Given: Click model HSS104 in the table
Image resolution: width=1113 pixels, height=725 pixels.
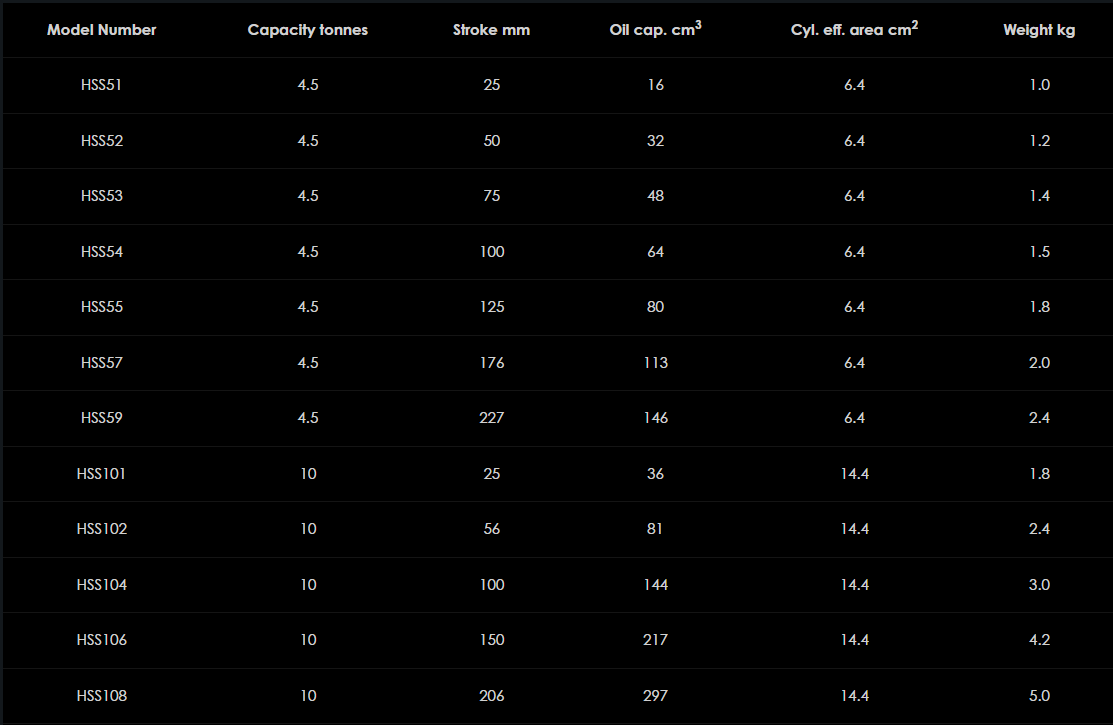Looking at the screenshot, I should coord(102,585).
